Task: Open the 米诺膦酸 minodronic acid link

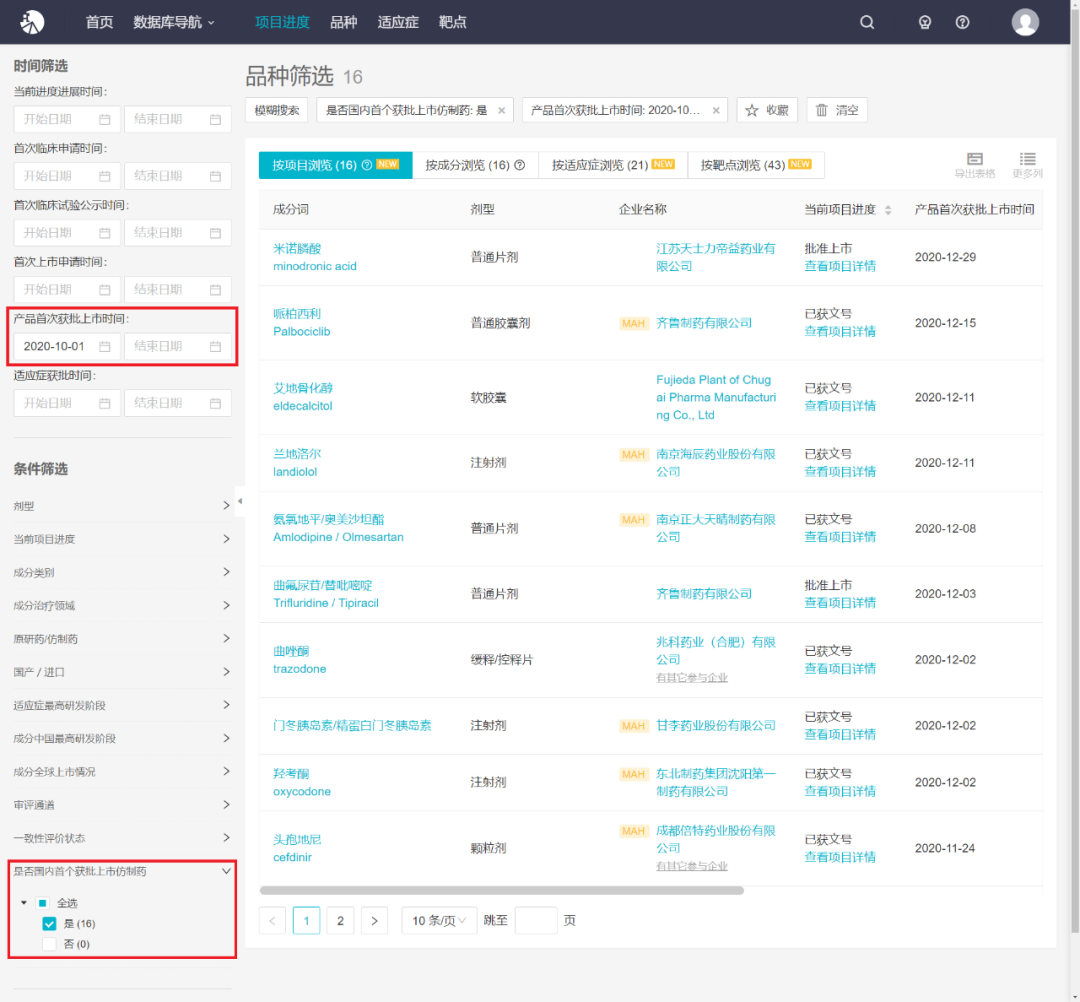Action: [315, 258]
